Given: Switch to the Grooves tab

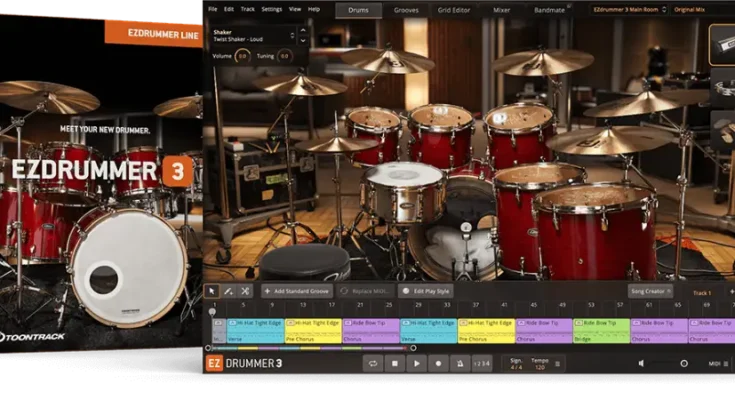Looking at the screenshot, I should pos(407,9).
